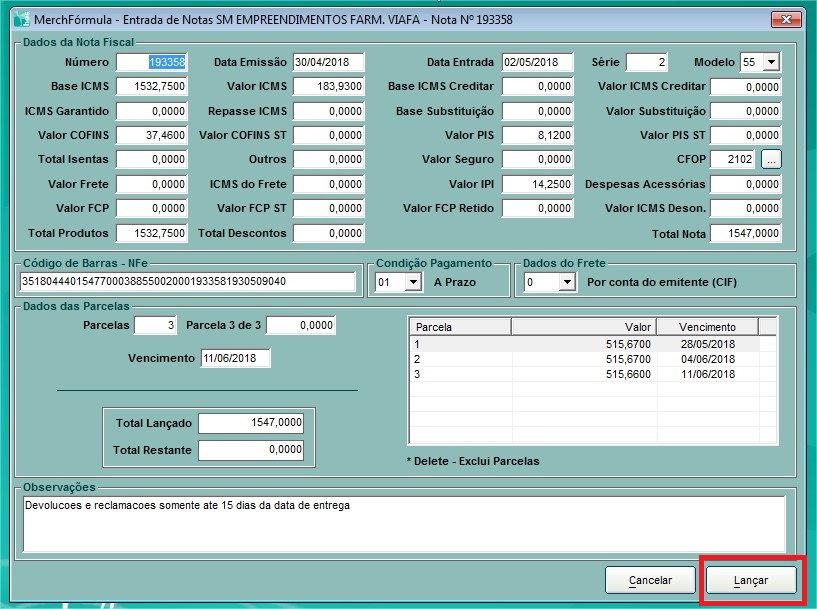The height and width of the screenshot is (609, 817).
Task: Click the Vencimento date field
Action: pos(234,358)
